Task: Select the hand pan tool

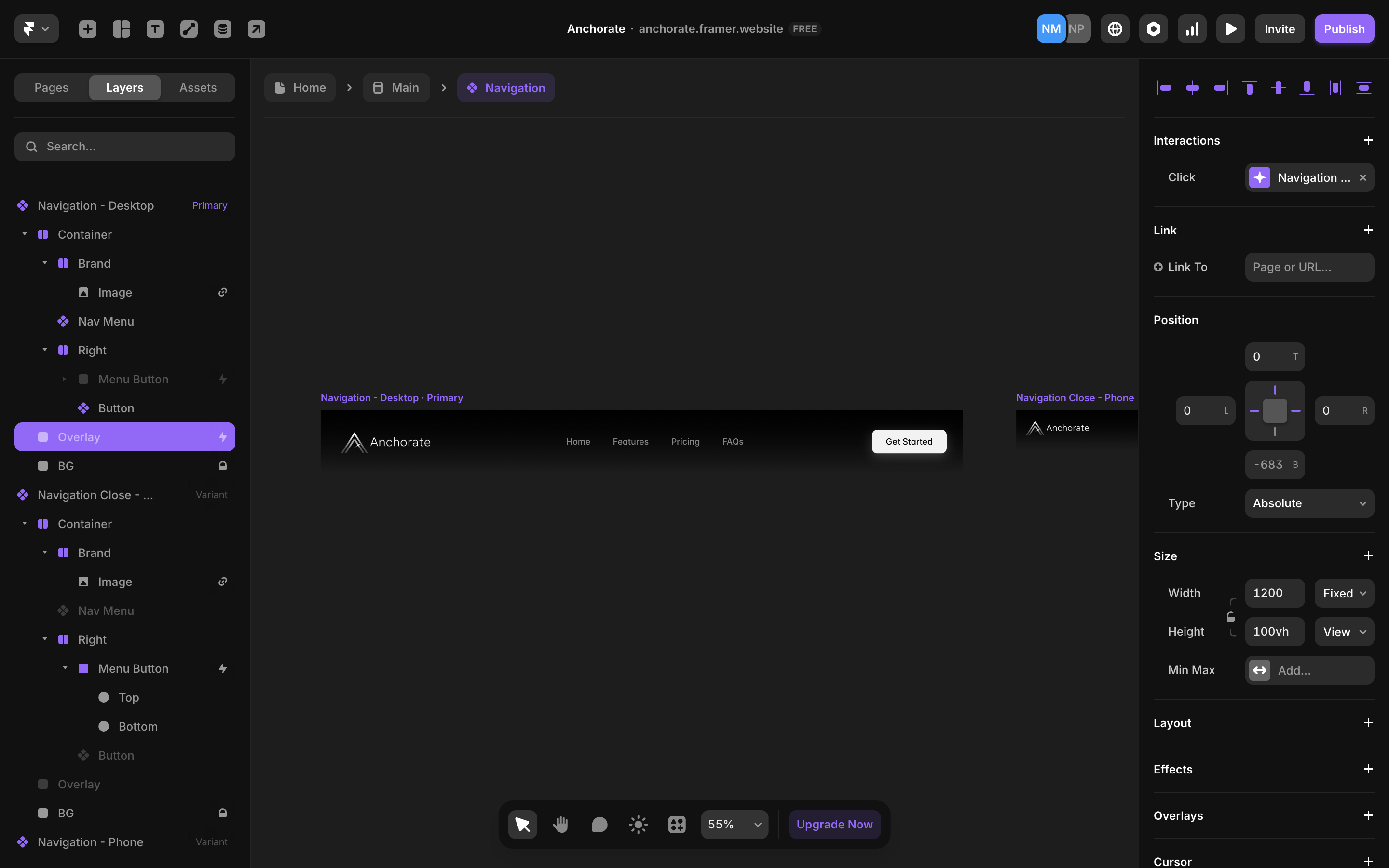Action: (x=560, y=825)
